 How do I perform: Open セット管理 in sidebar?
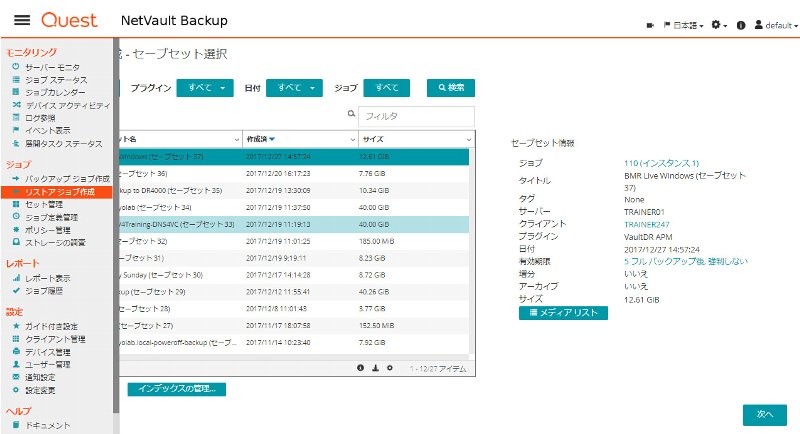click(44, 205)
